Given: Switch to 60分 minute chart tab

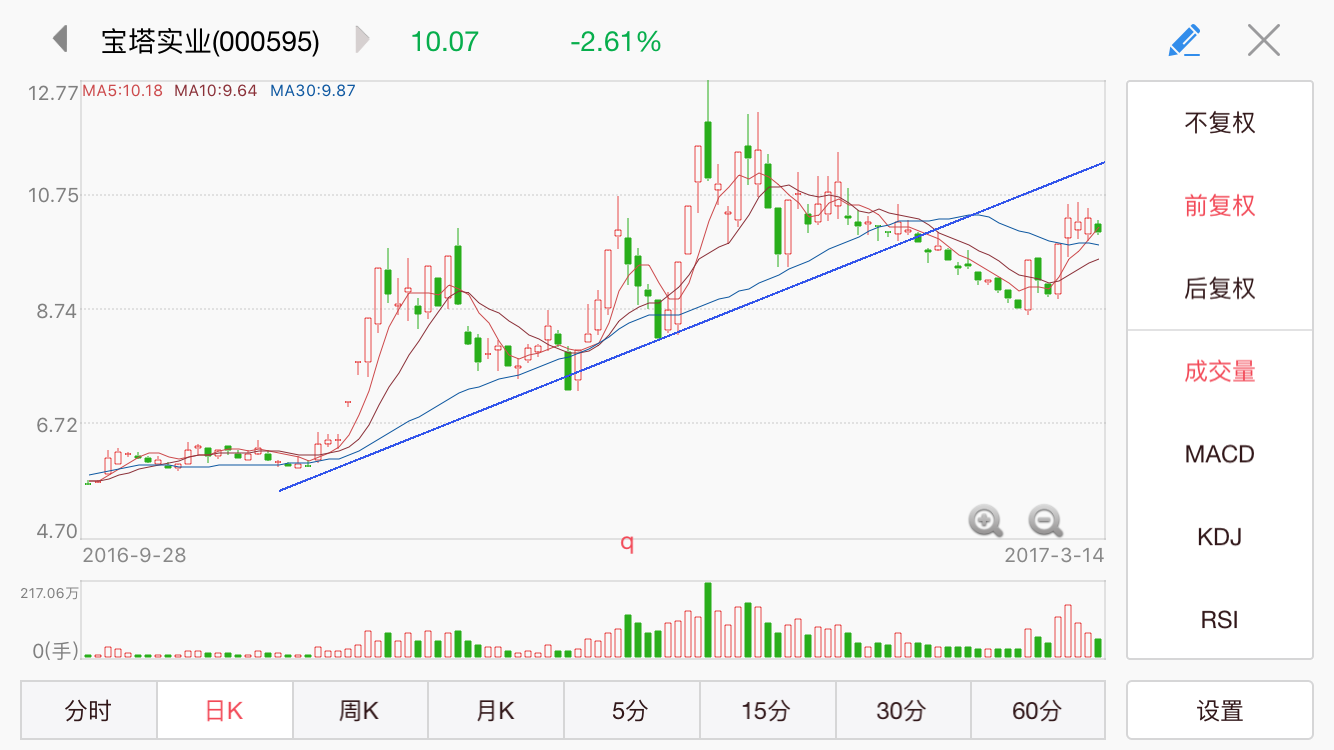Looking at the screenshot, I should pos(1038,711).
